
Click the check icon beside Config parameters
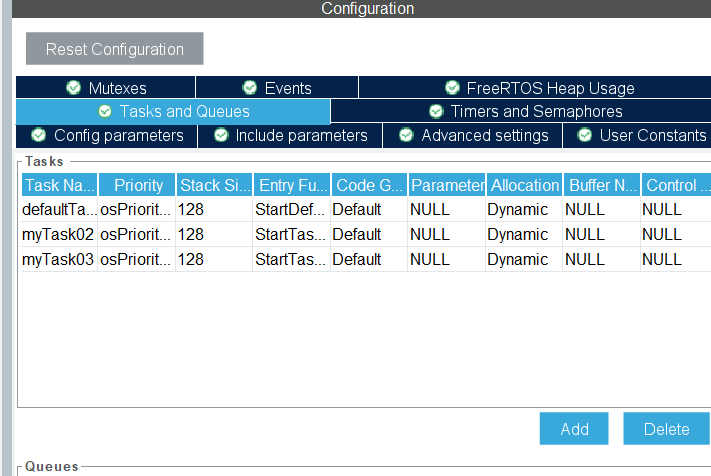39,135
